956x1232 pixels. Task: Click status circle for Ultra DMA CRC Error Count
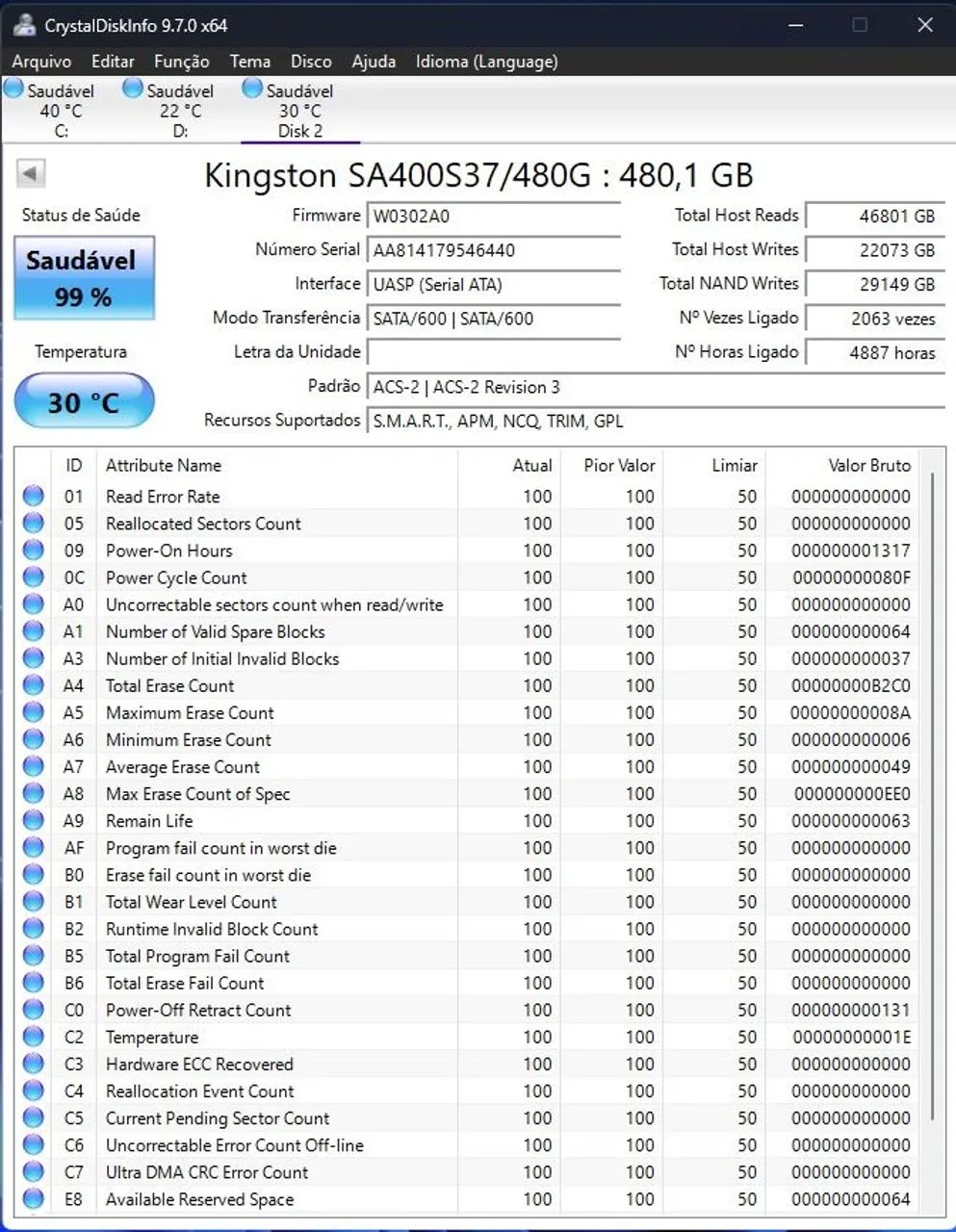(34, 1172)
